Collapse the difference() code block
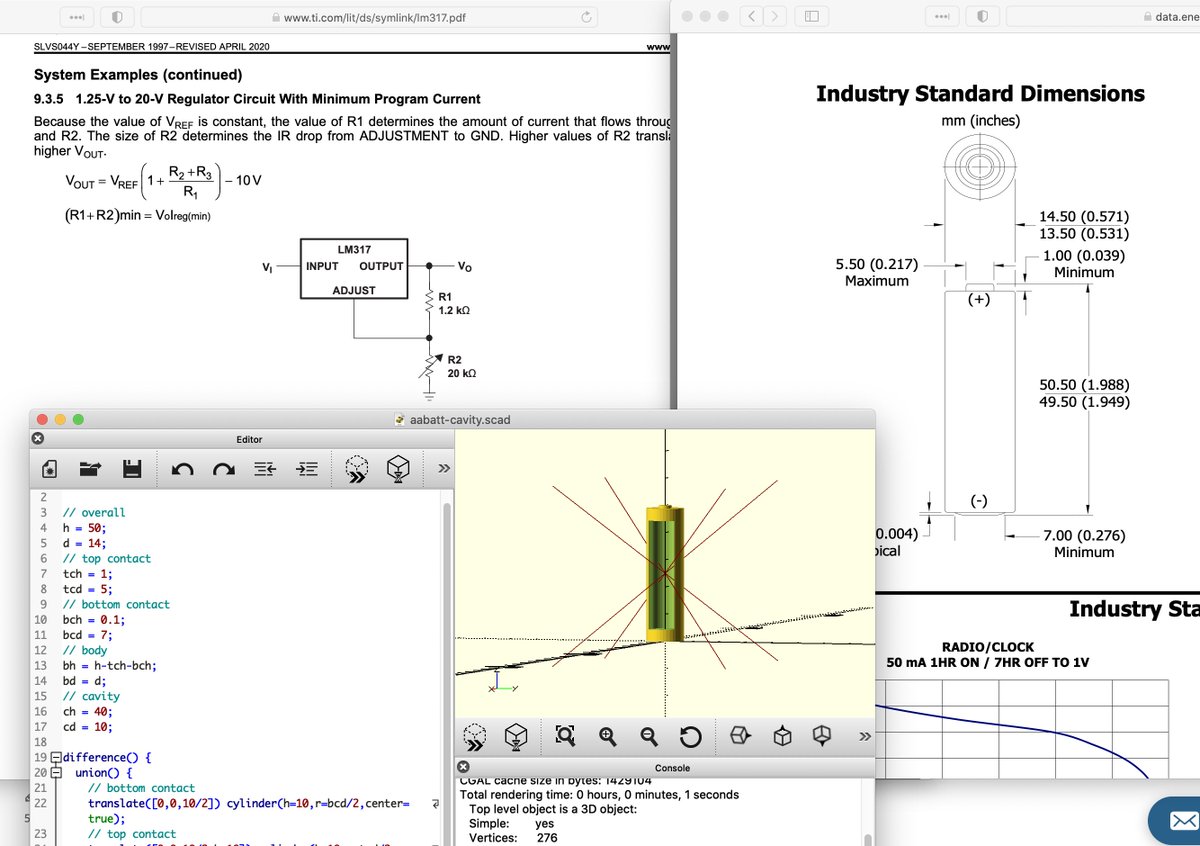Image resolution: width=1200 pixels, height=846 pixels. pyautogui.click(x=55, y=758)
